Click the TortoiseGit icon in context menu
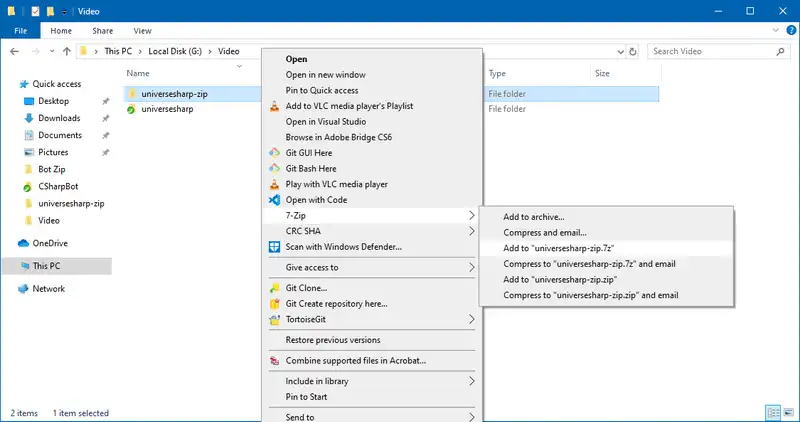The height and width of the screenshot is (422, 800). (x=275, y=320)
